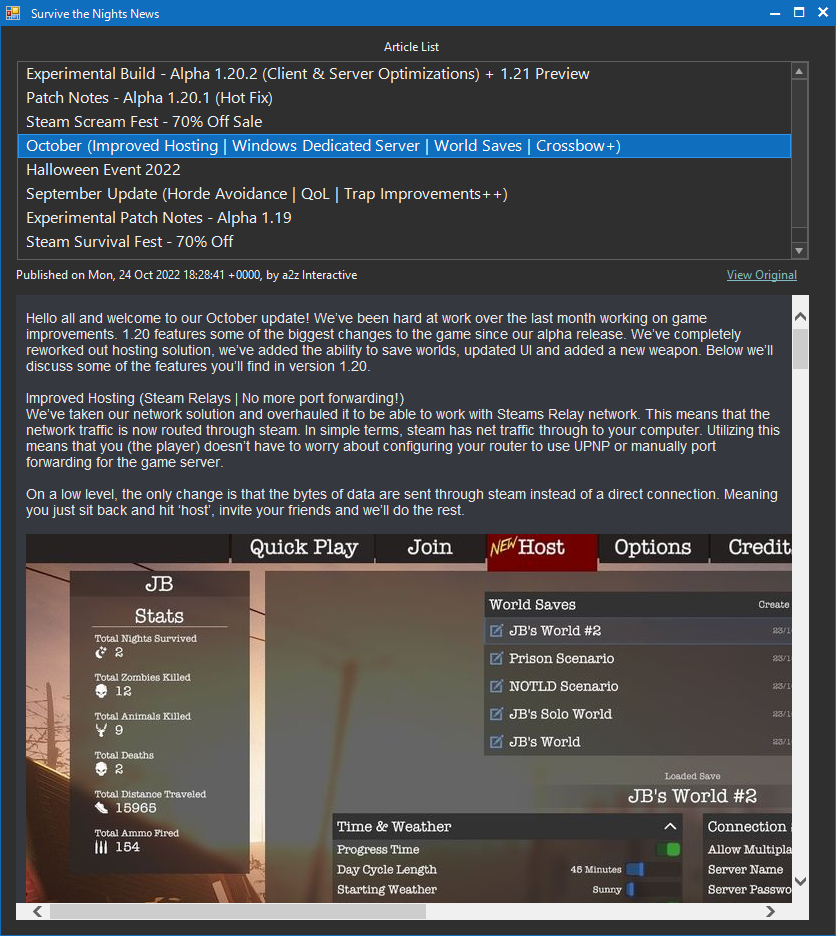Viewport: 836px width, 936px height.
Task: Click the right arrow on the horizontal scrollbar
Action: point(770,912)
